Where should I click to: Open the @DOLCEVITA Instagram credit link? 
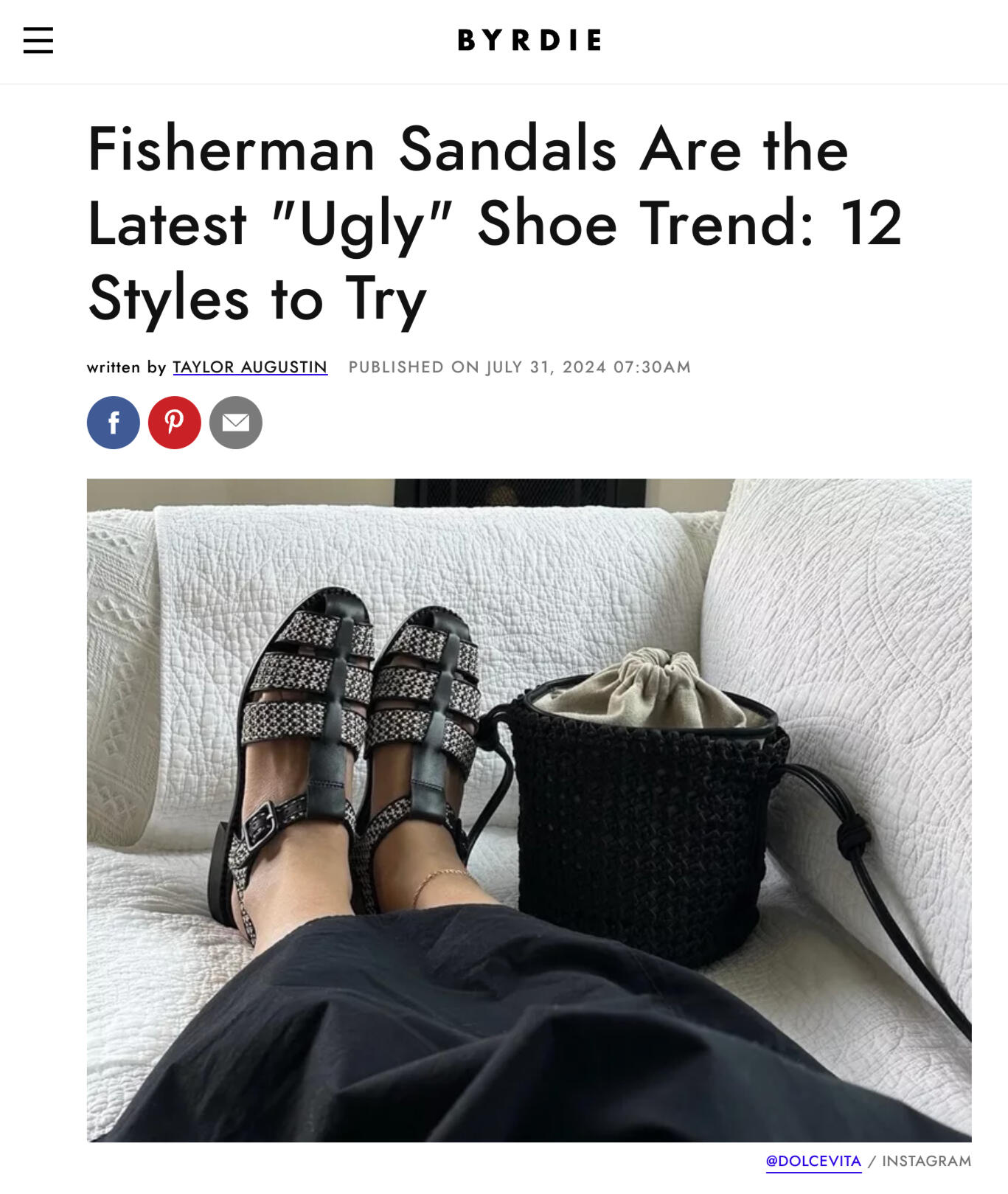tap(813, 1161)
